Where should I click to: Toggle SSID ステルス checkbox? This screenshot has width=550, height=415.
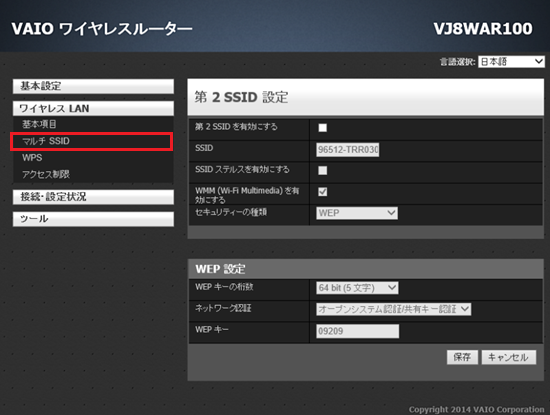pyautogui.click(x=322, y=170)
